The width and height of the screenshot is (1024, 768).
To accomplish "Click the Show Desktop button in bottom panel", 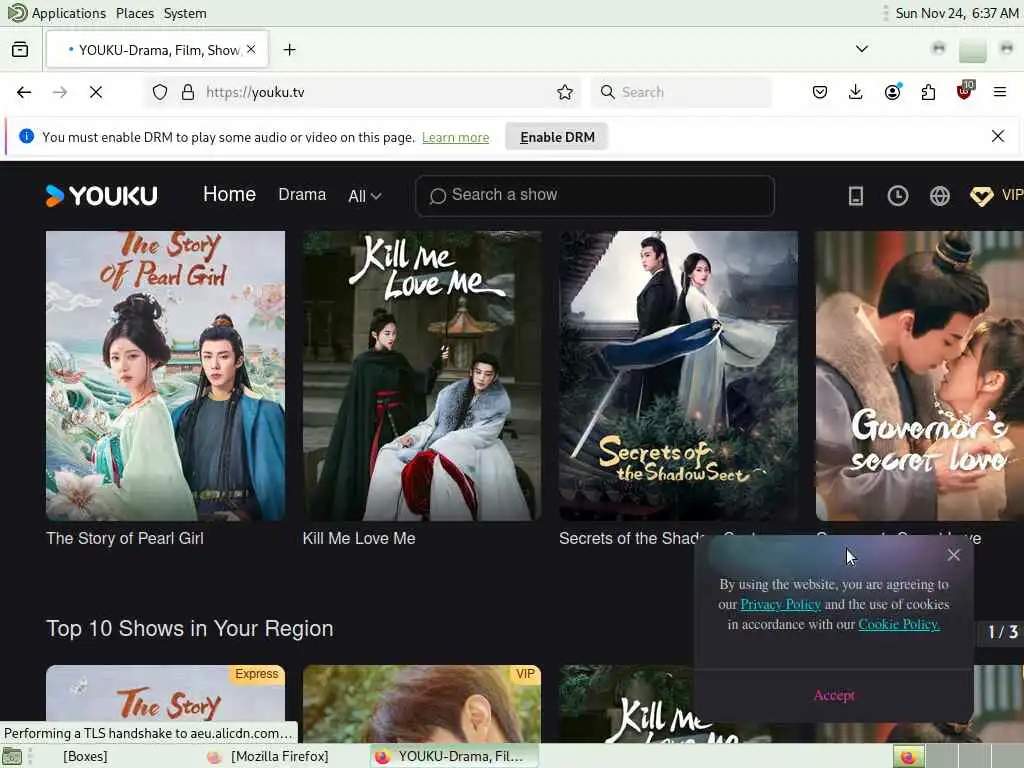I will point(12,758).
